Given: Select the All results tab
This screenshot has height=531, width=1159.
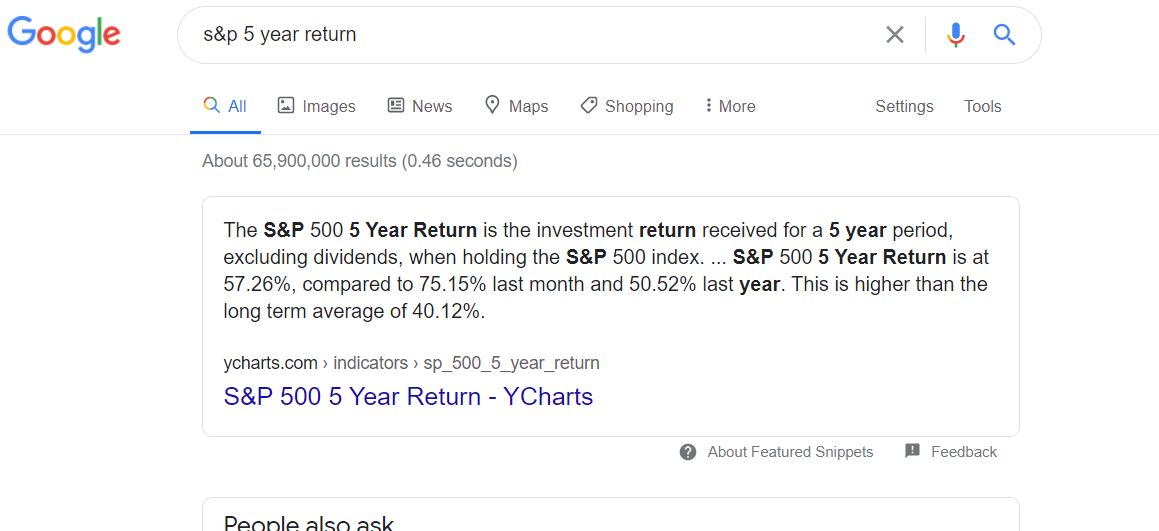Looking at the screenshot, I should (226, 106).
